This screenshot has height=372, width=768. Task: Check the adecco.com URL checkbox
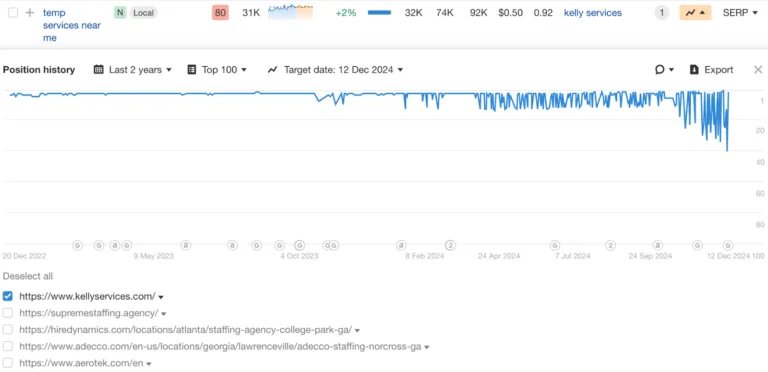[7, 346]
